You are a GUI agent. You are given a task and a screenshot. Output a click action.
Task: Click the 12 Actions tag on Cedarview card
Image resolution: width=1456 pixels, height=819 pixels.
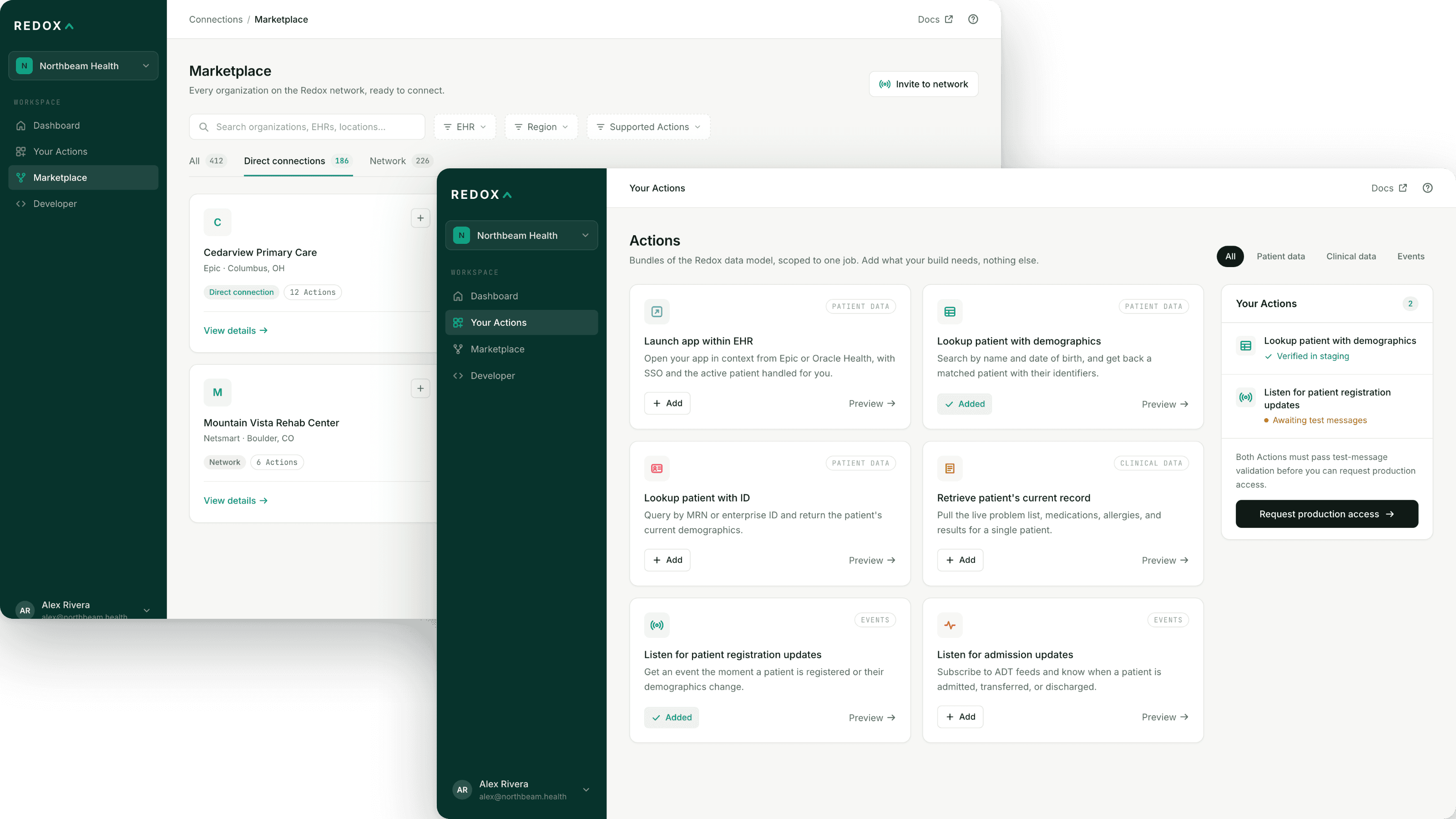point(313,292)
